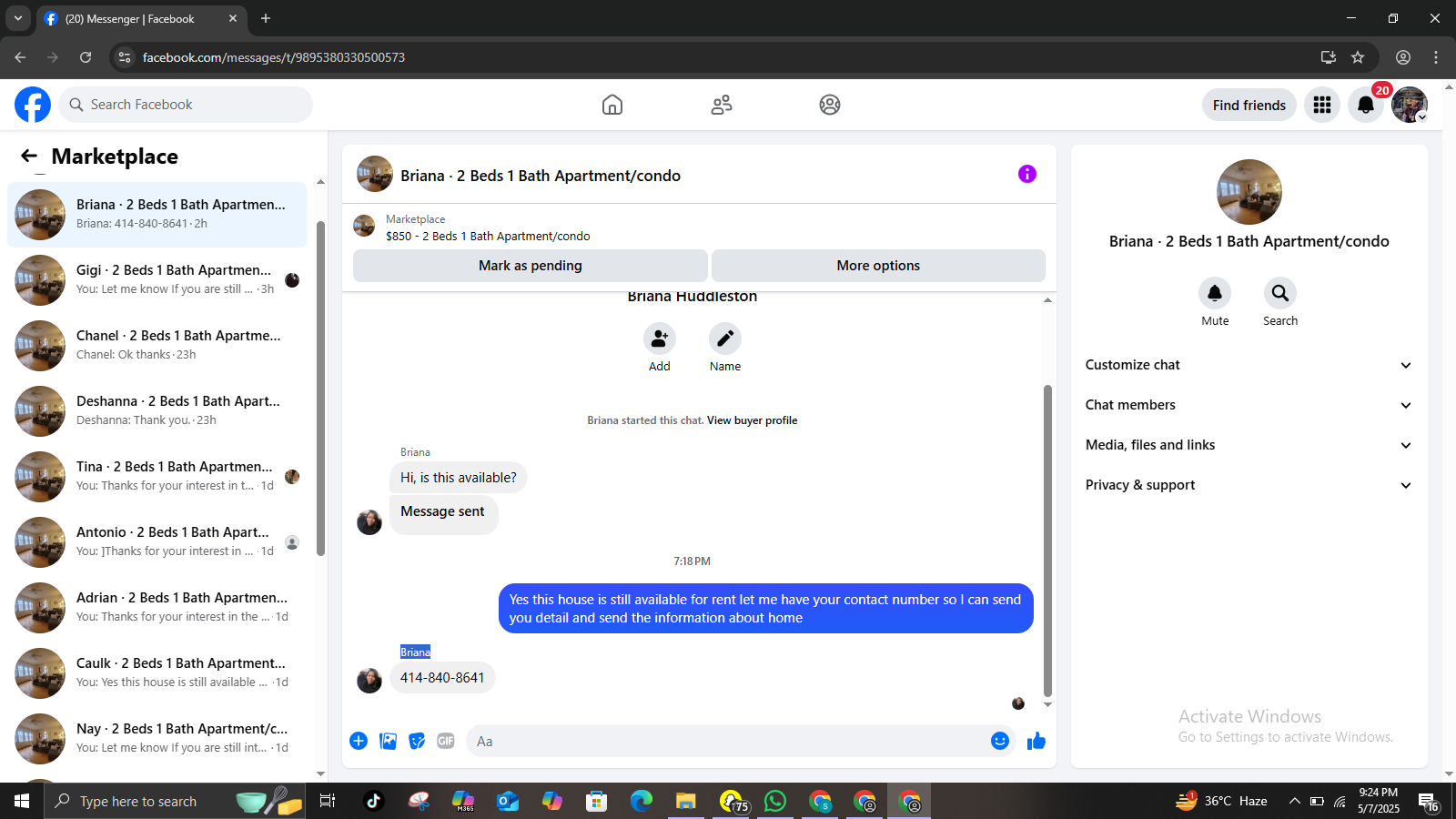Viewport: 1456px width, 819px height.
Task: Click the browser address bar URL
Action: pos(274,57)
